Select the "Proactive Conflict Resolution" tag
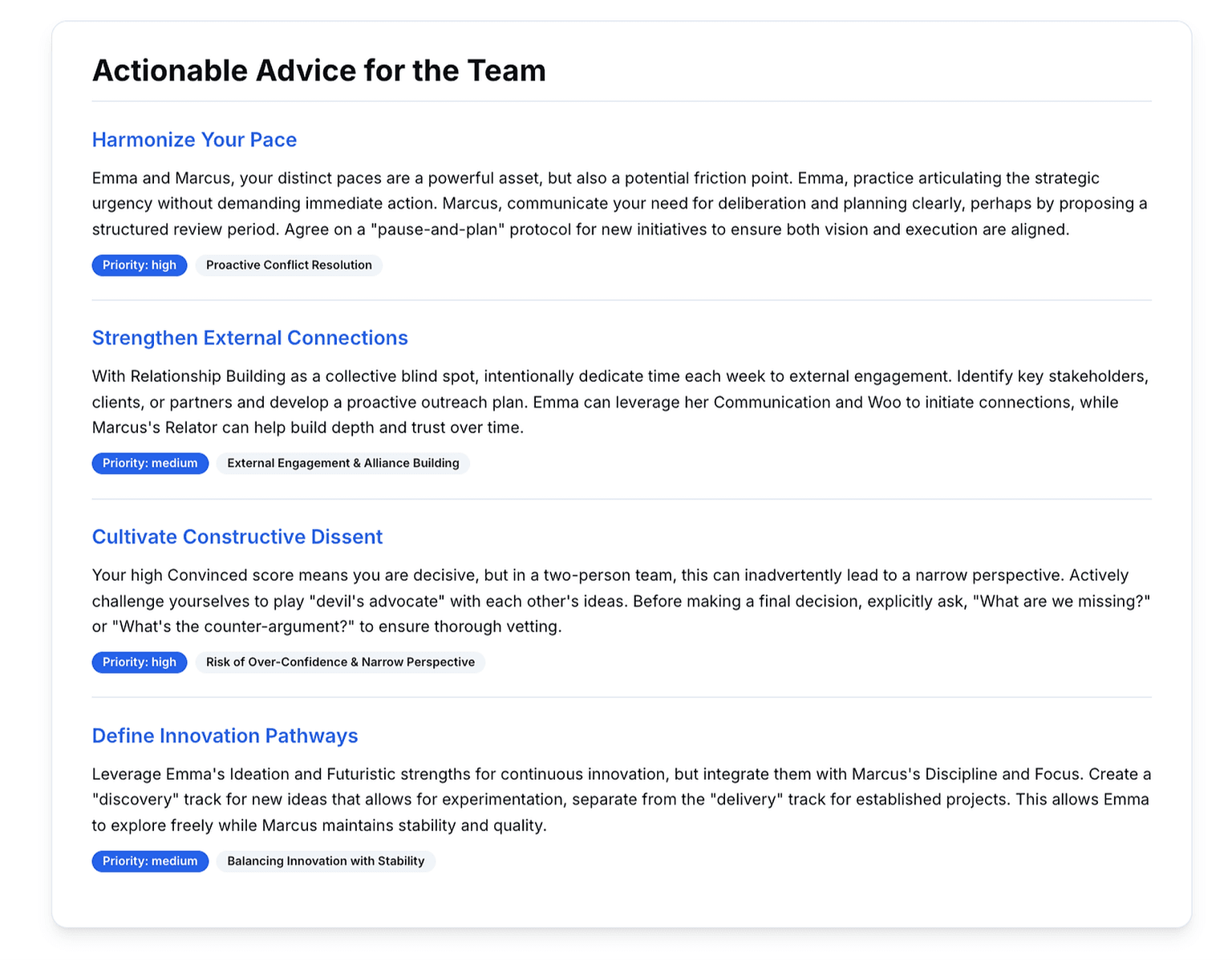The image size is (1232, 961). tap(289, 265)
